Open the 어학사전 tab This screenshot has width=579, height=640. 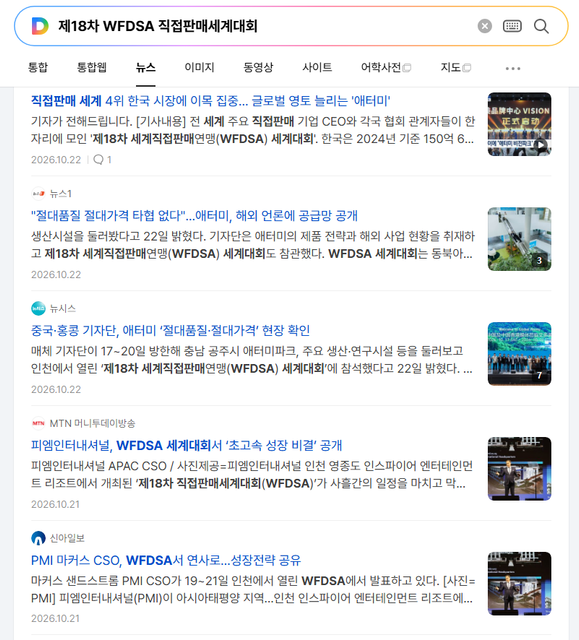(x=386, y=67)
